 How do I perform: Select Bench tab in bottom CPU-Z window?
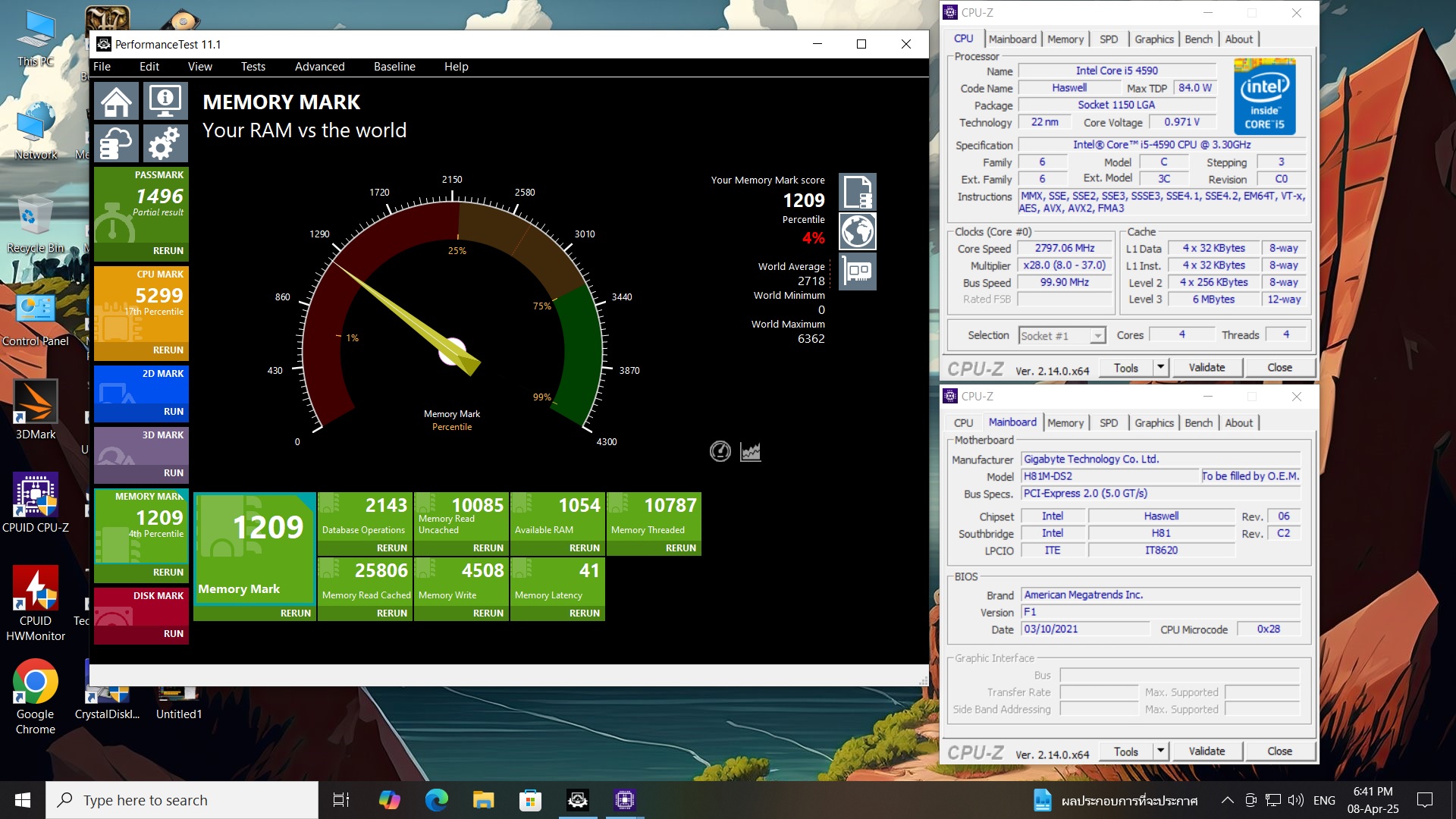(x=1199, y=423)
